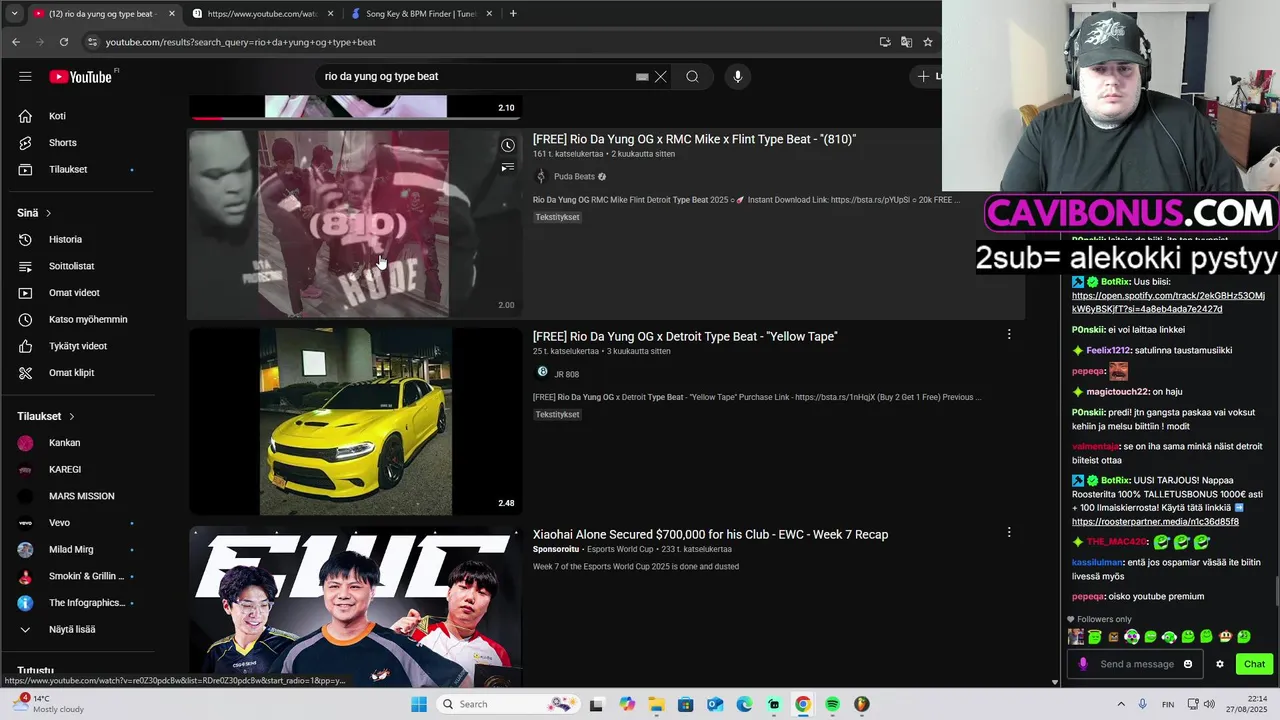Open the EWC thumbnail video
The image size is (1280, 720).
point(355,606)
